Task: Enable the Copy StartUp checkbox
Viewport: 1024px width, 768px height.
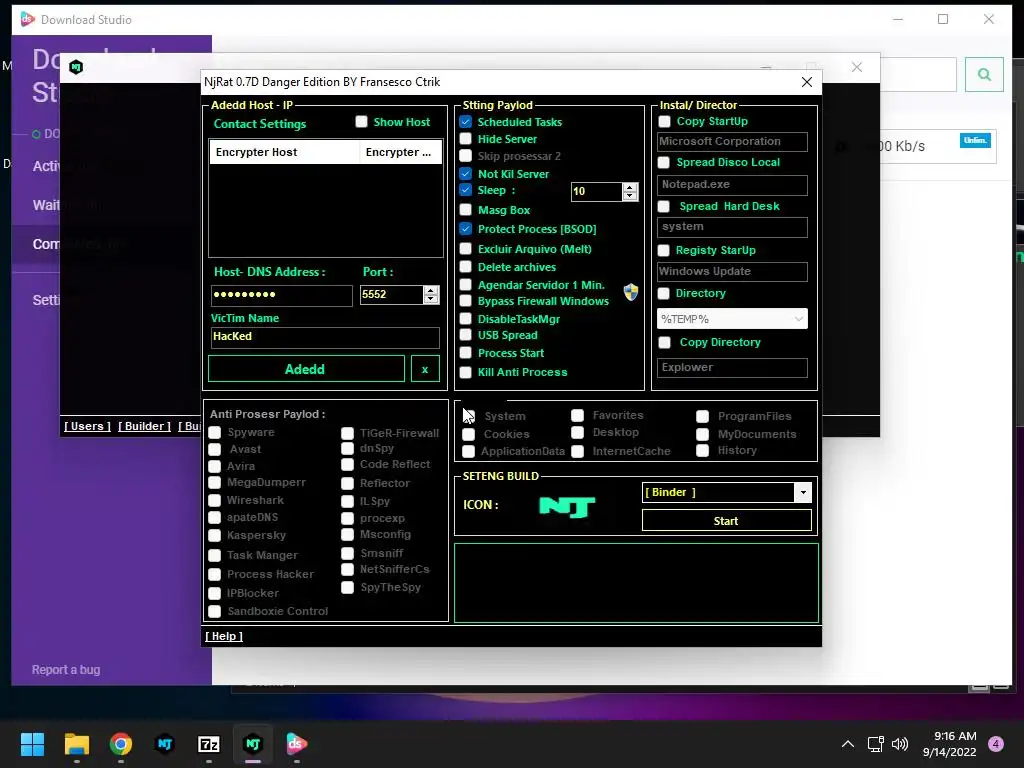Action: 664,121
